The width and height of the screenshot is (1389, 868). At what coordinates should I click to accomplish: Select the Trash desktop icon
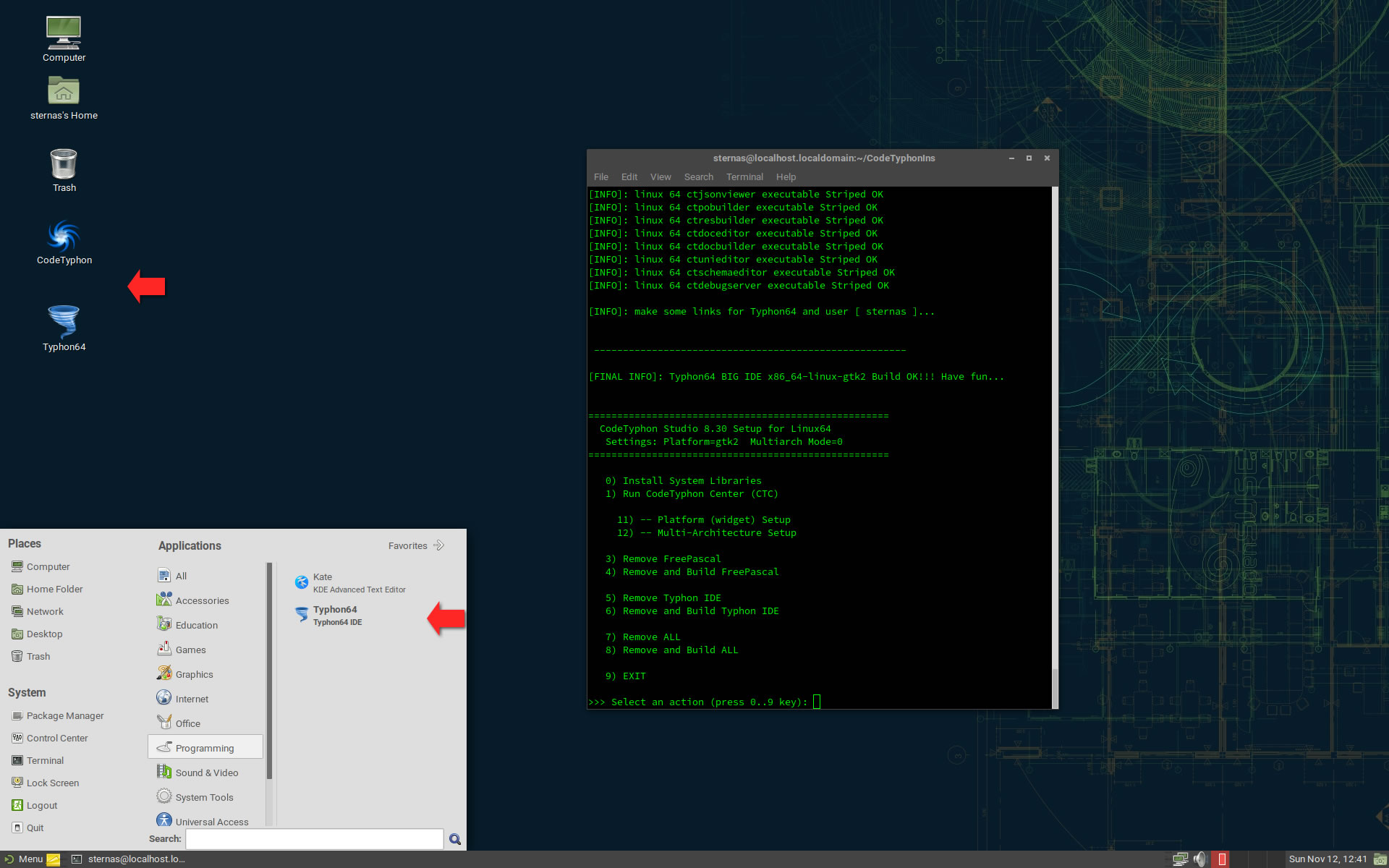click(x=64, y=171)
